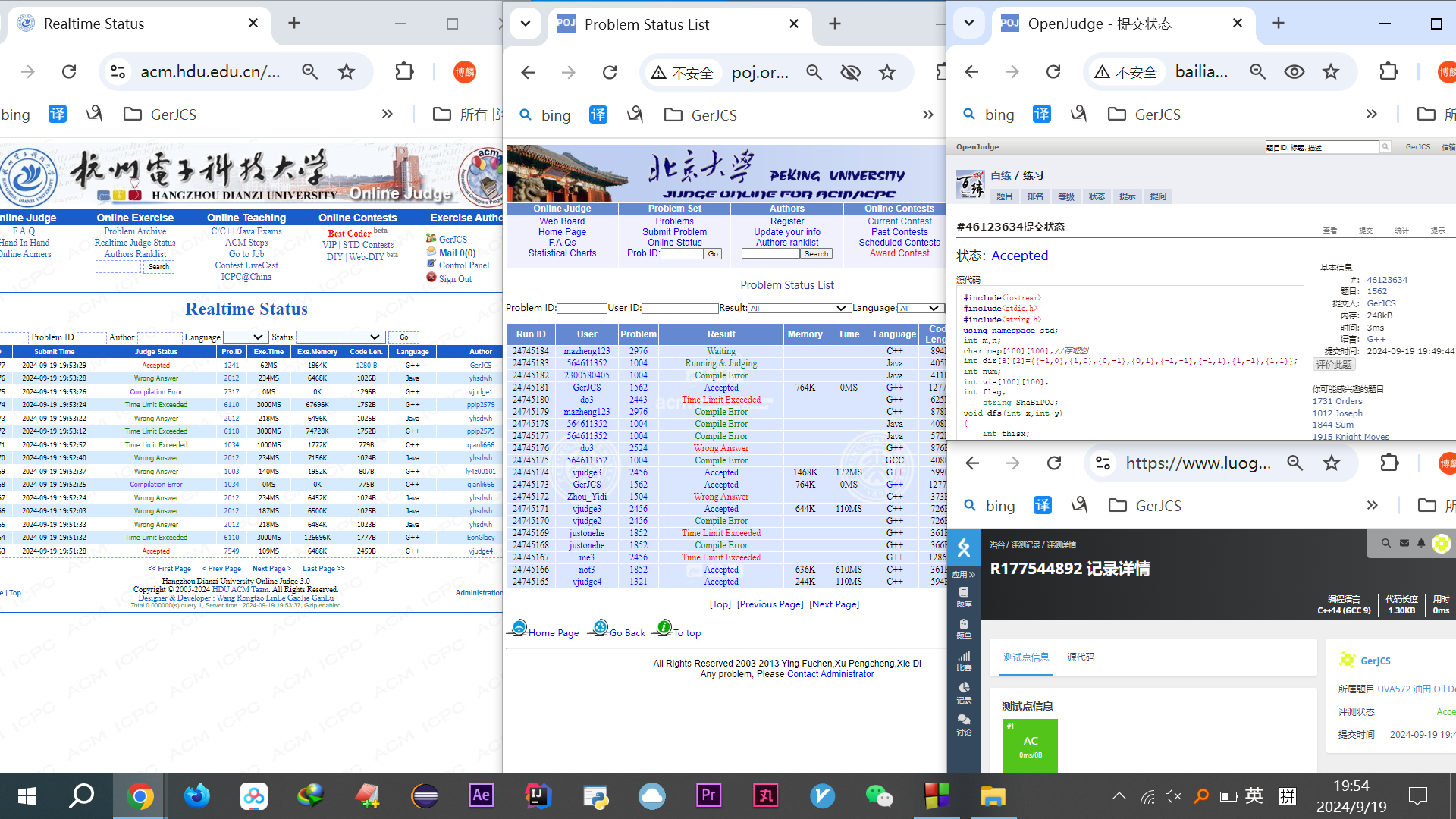Viewport: 1456px width, 819px height.
Task: Click Next Page link on POJ status list
Action: click(834, 604)
